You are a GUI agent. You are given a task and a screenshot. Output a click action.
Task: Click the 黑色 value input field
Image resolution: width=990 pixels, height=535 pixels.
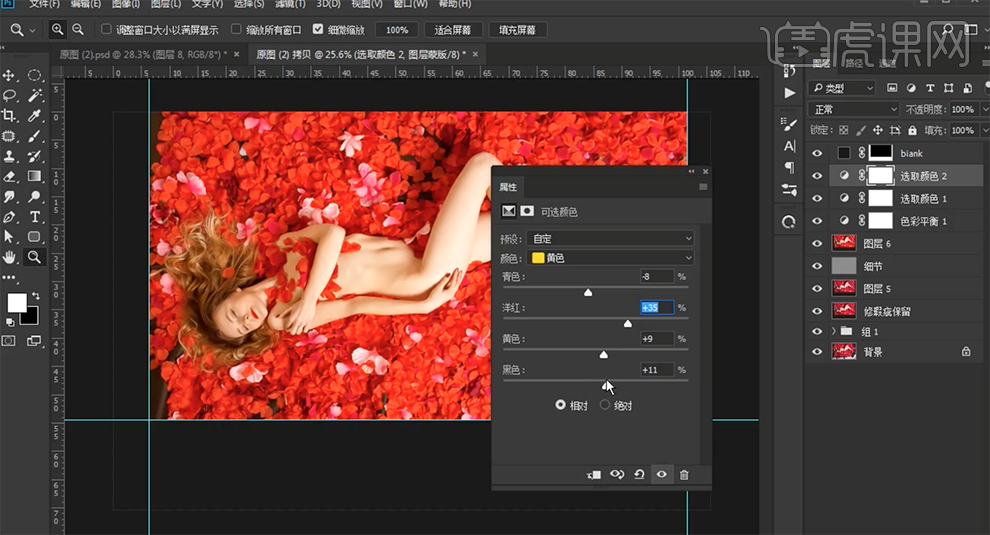(656, 370)
